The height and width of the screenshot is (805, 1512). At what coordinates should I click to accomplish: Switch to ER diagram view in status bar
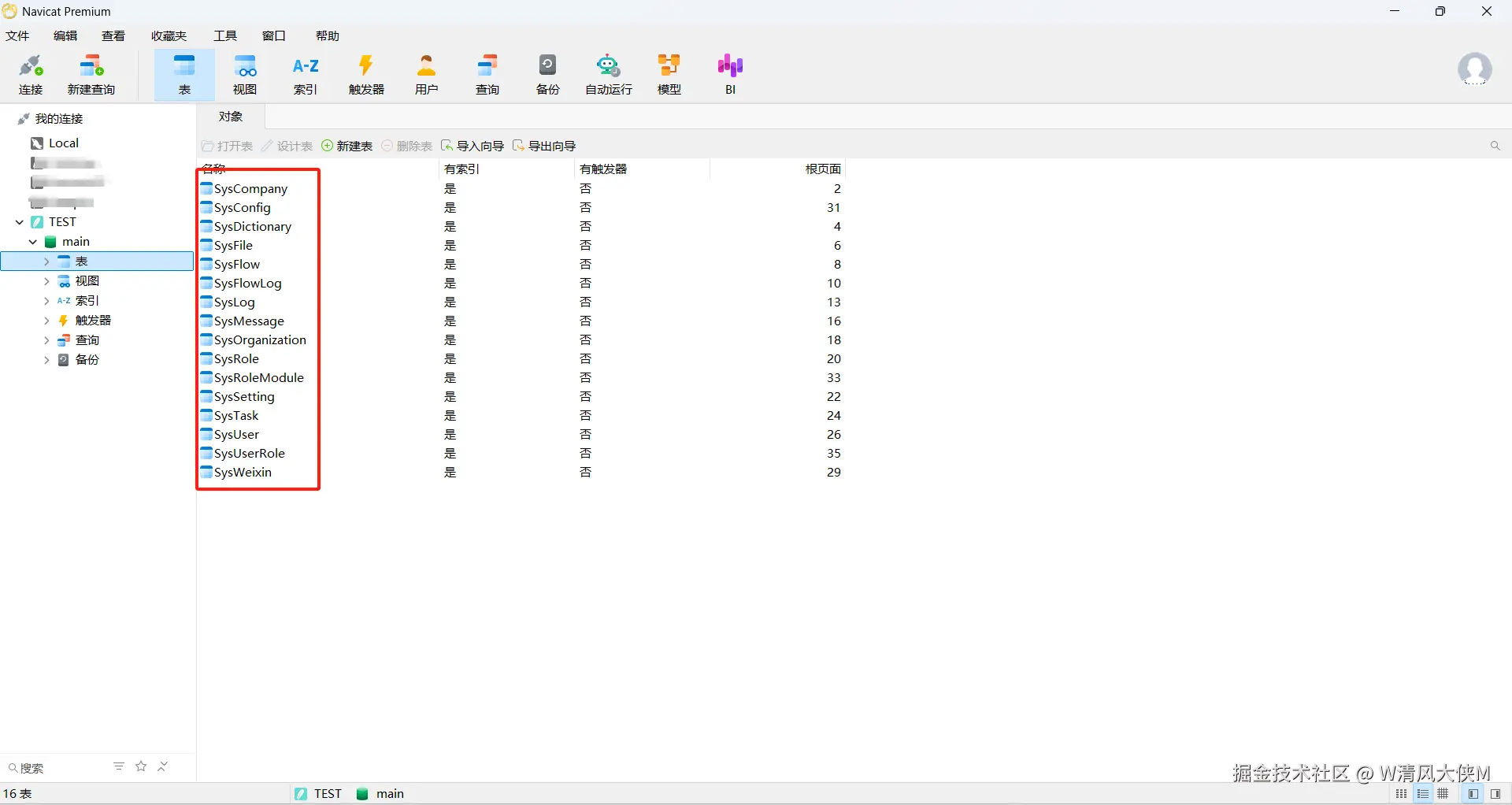pyautogui.click(x=1443, y=794)
